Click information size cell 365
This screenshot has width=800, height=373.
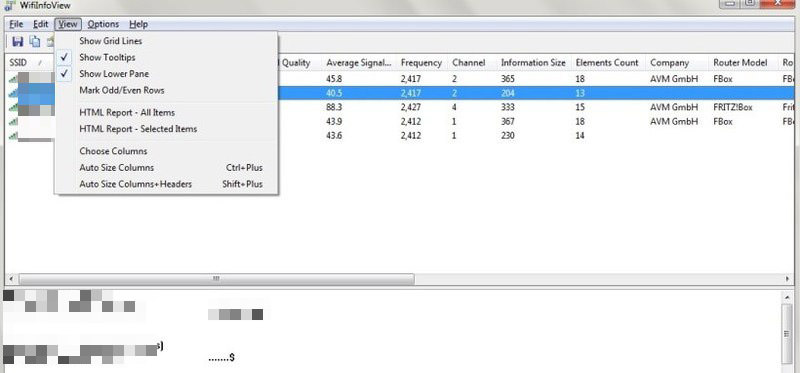[x=508, y=79]
